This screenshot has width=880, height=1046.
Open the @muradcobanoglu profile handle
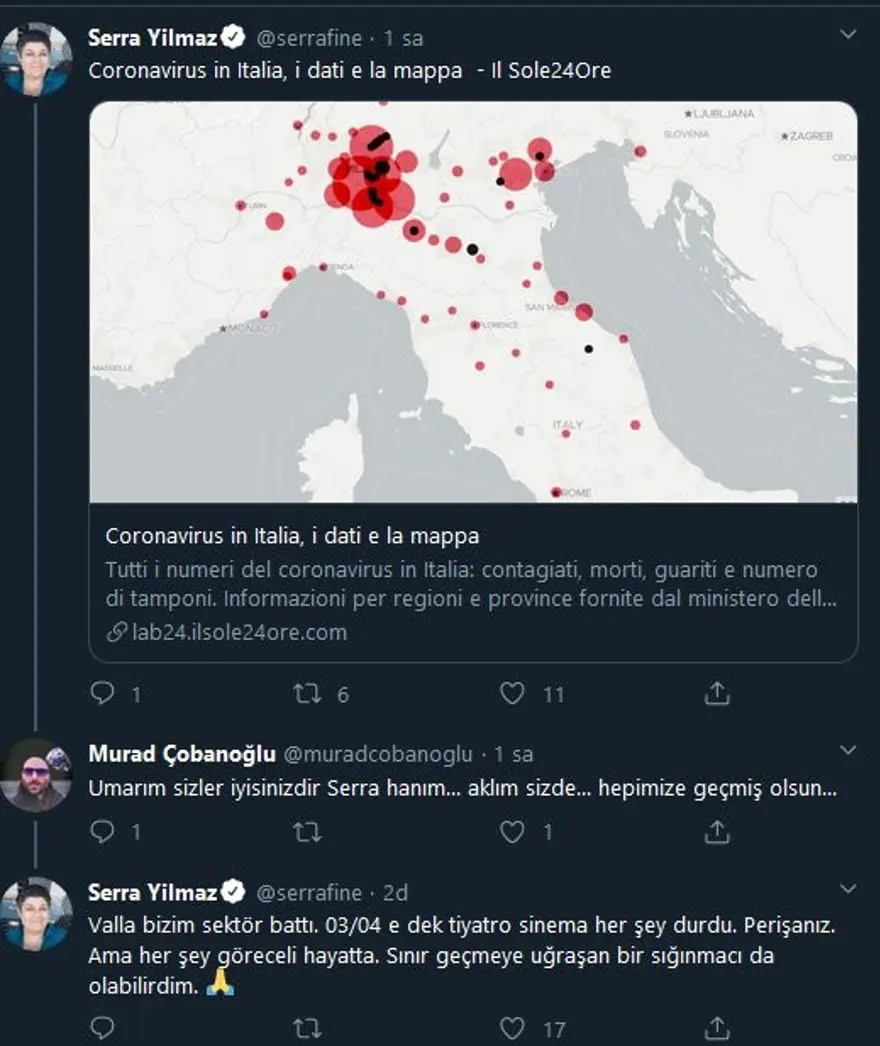tap(372, 753)
